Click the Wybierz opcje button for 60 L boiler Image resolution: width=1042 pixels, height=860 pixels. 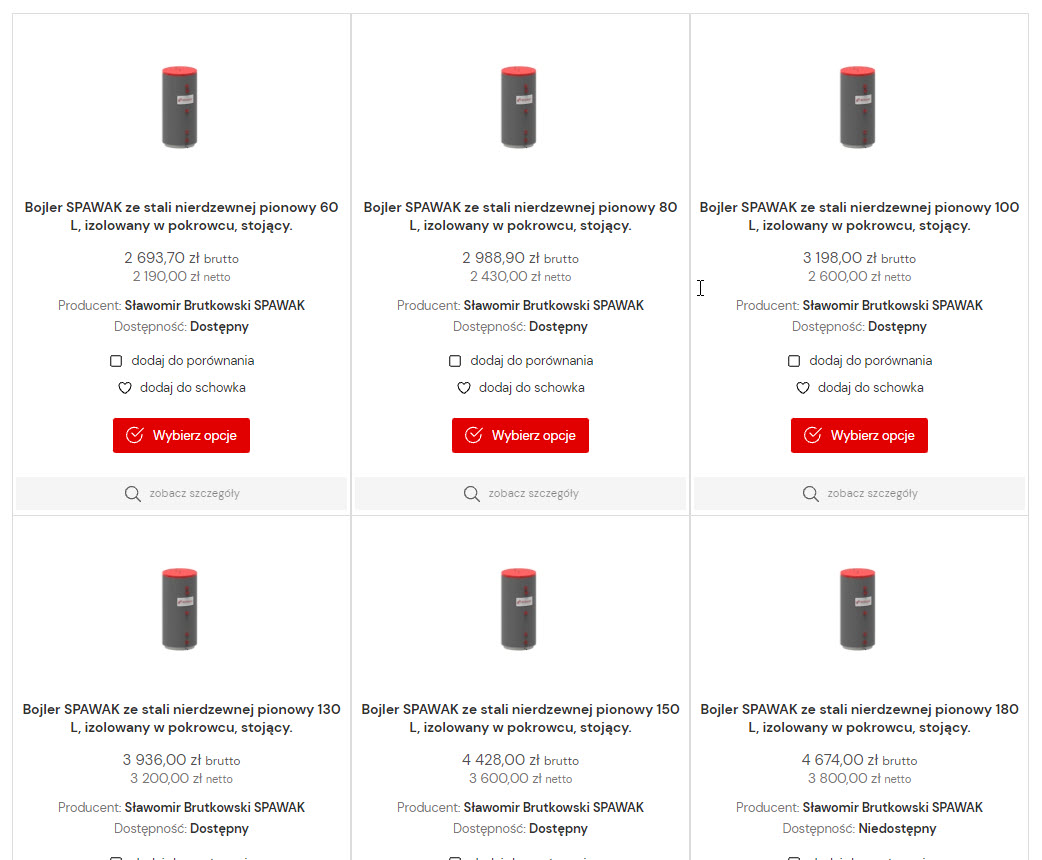pyautogui.click(x=181, y=435)
